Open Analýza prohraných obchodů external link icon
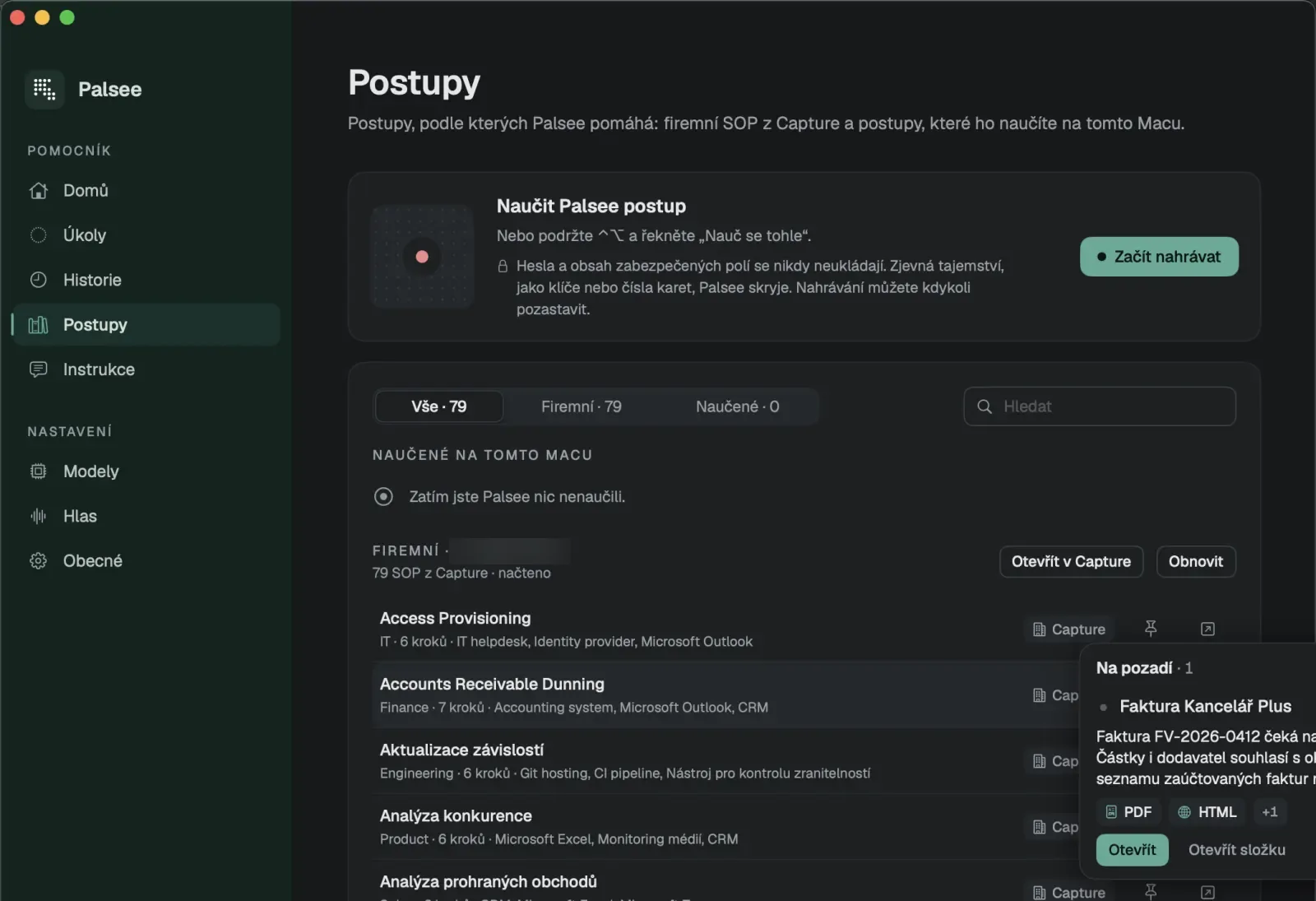The image size is (1316, 901). point(1207,892)
